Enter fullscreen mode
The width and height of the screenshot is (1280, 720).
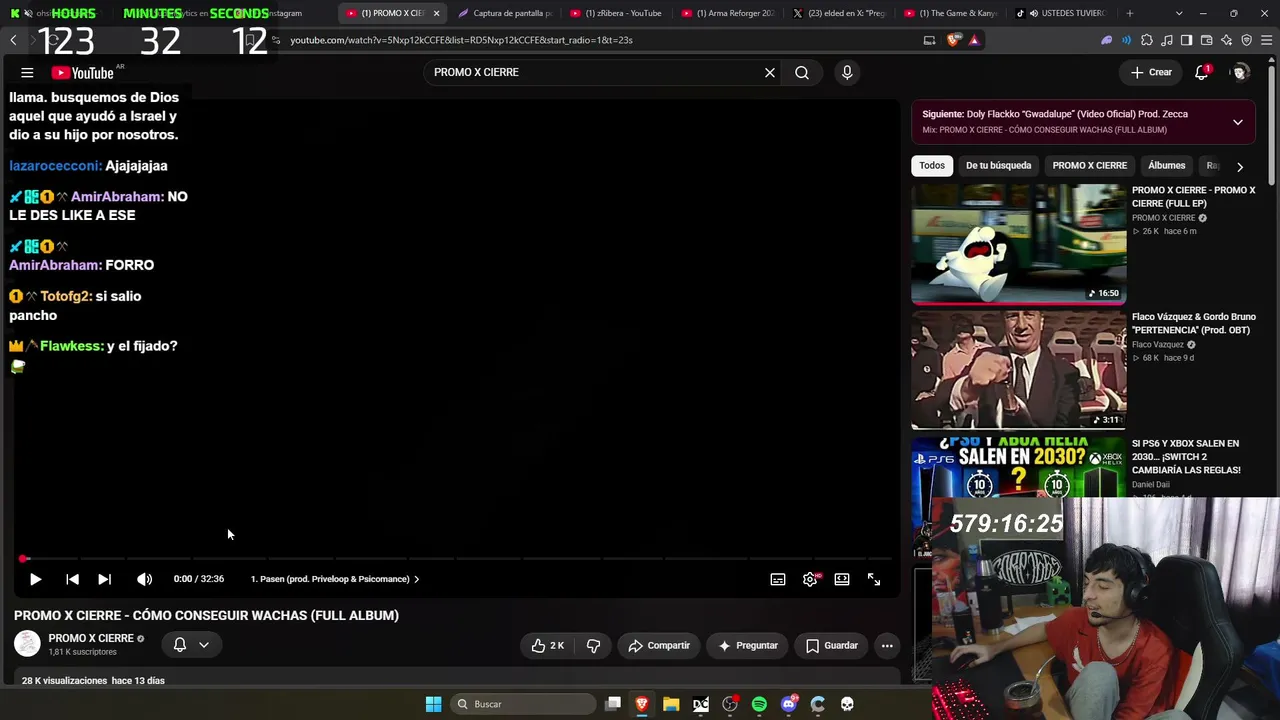[x=874, y=579]
